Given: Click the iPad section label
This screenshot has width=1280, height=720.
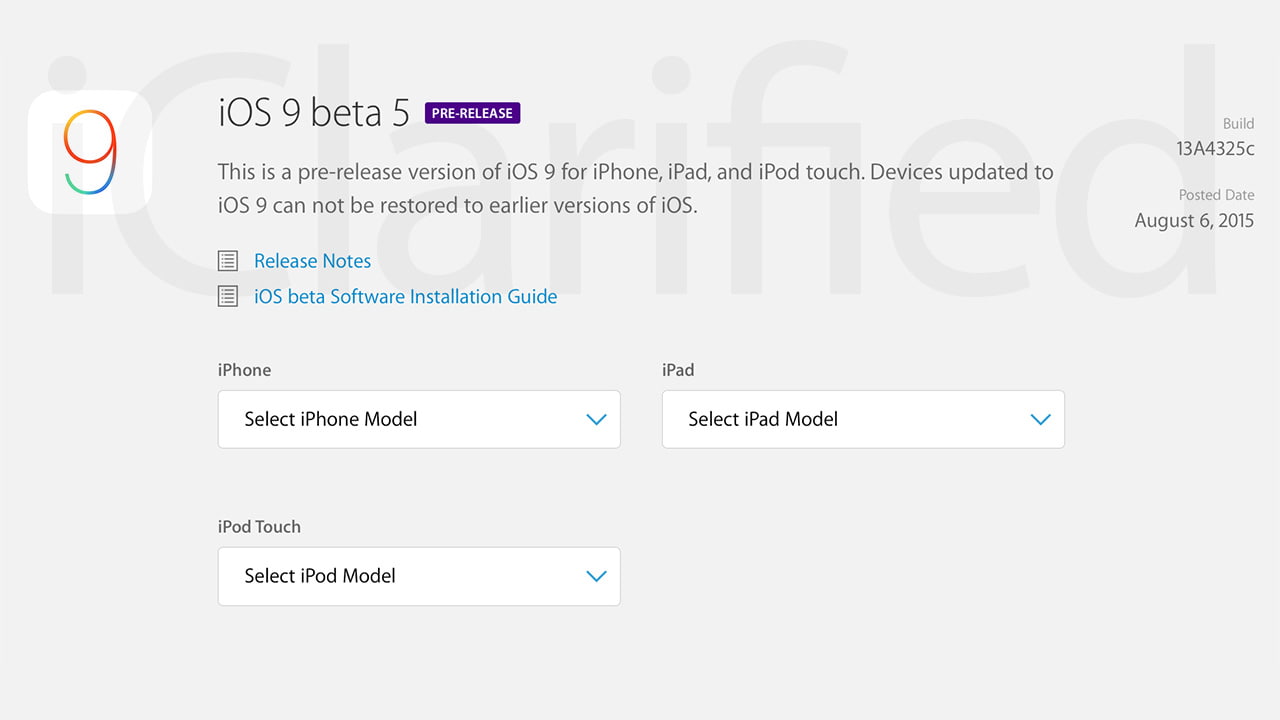Looking at the screenshot, I should pos(678,370).
